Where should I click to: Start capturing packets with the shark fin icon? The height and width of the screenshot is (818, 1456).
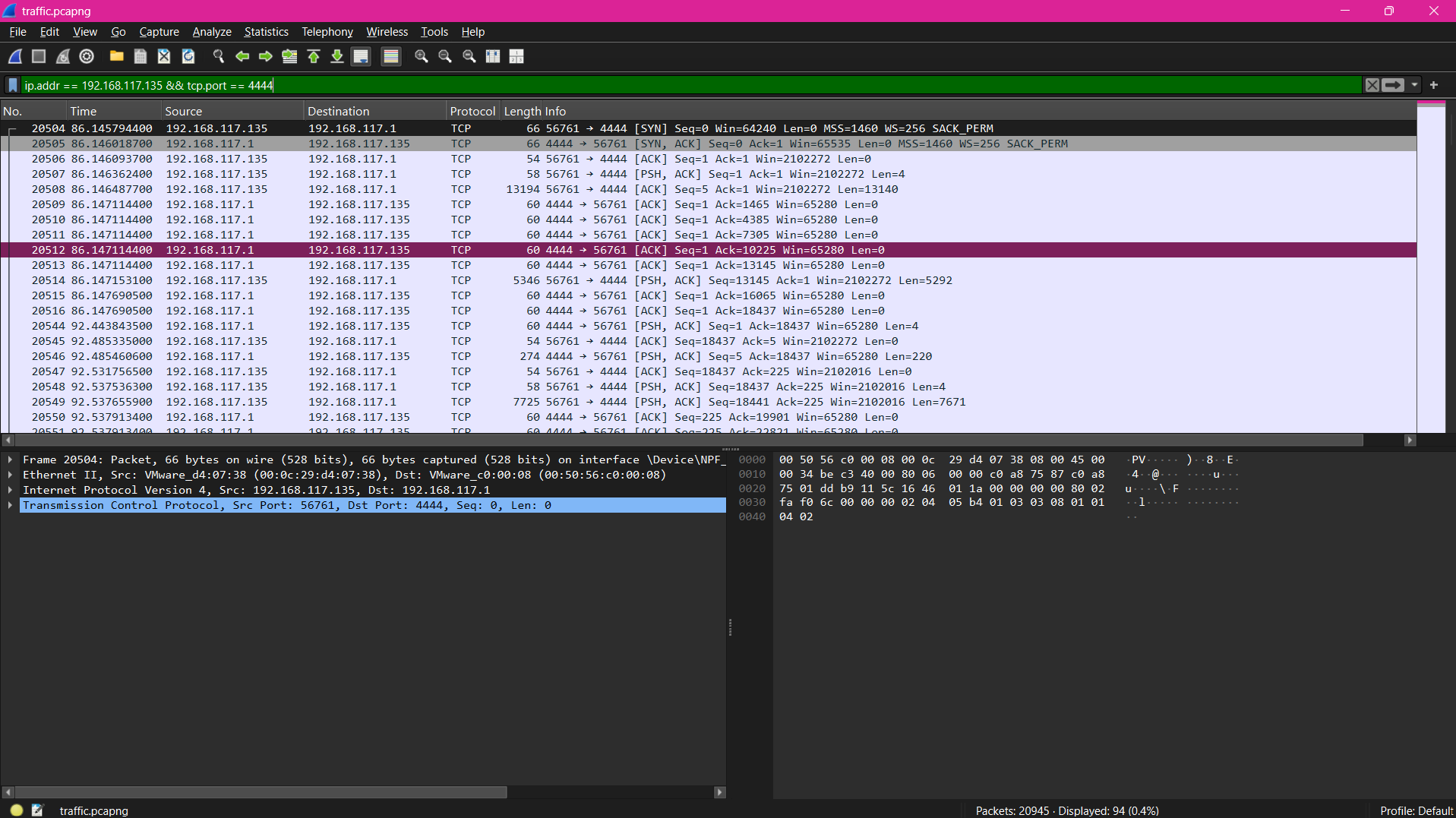tap(15, 56)
